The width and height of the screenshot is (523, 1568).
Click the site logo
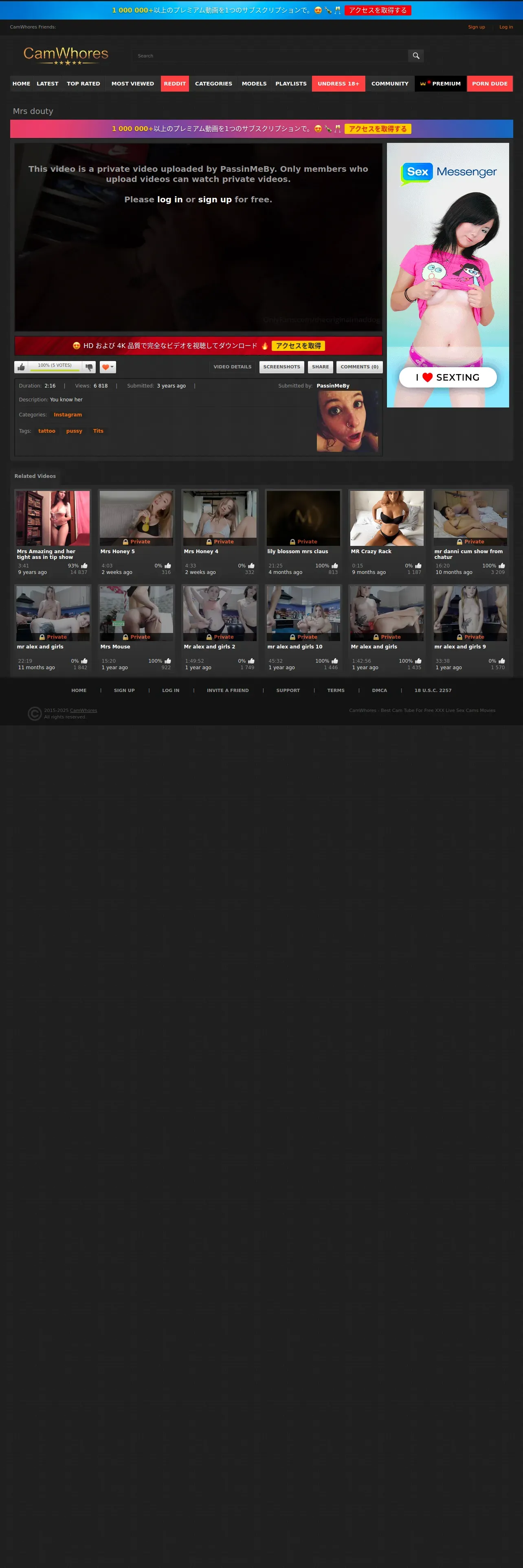[x=66, y=55]
